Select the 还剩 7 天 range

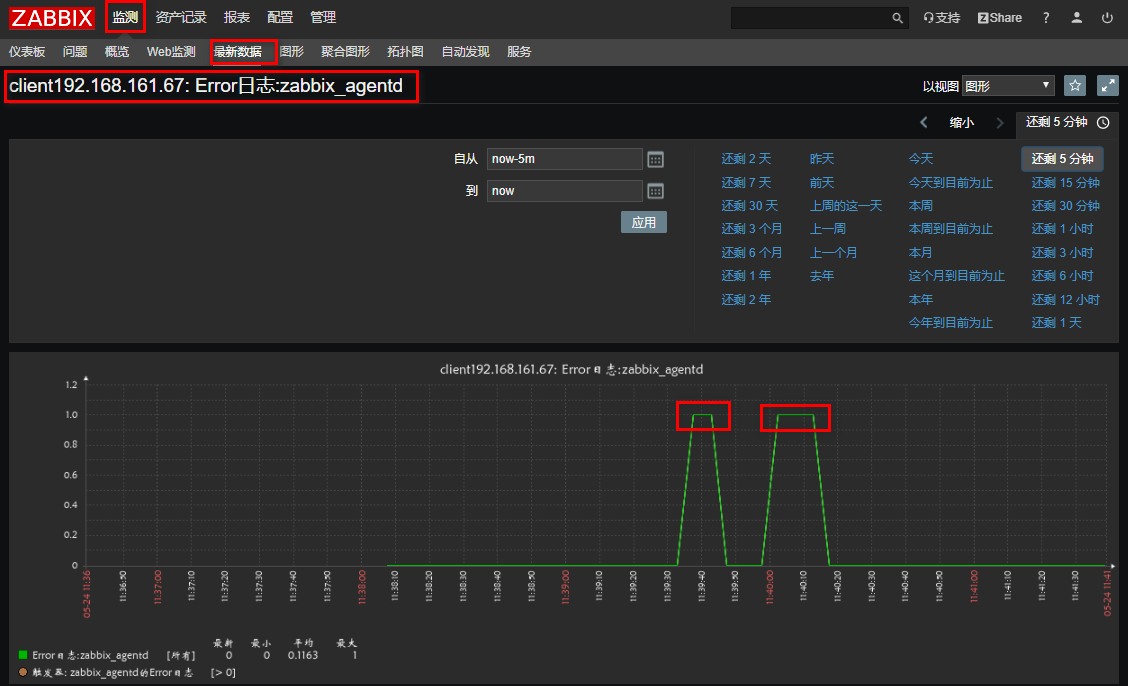click(x=746, y=183)
